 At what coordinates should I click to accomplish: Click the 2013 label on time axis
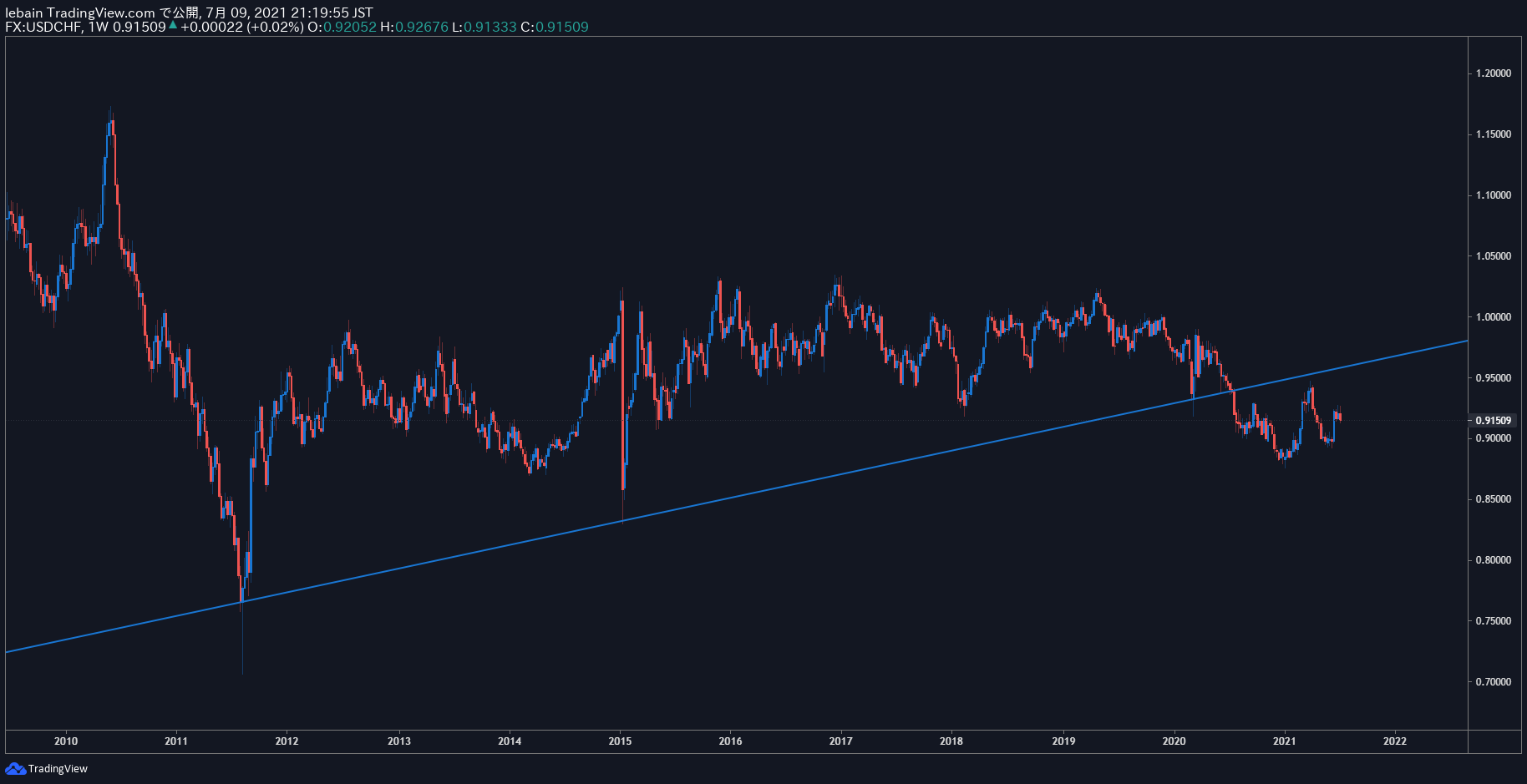coord(399,741)
